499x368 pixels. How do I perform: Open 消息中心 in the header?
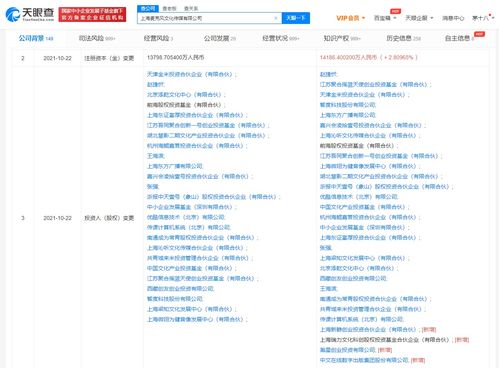click(453, 18)
